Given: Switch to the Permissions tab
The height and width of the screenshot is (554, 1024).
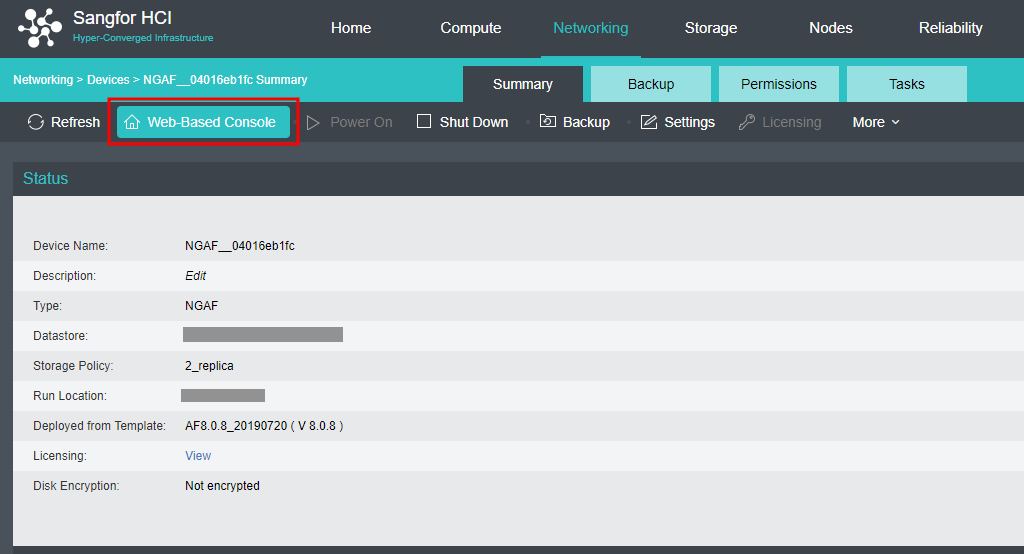Looking at the screenshot, I should [778, 84].
